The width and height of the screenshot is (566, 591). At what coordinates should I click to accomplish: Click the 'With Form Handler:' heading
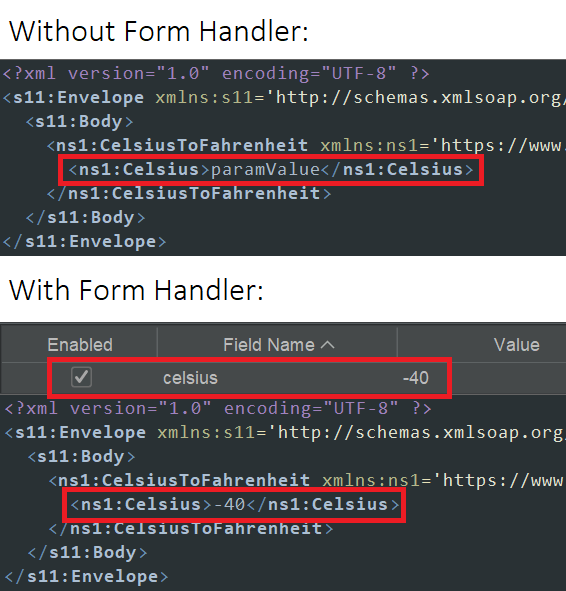click(x=136, y=290)
